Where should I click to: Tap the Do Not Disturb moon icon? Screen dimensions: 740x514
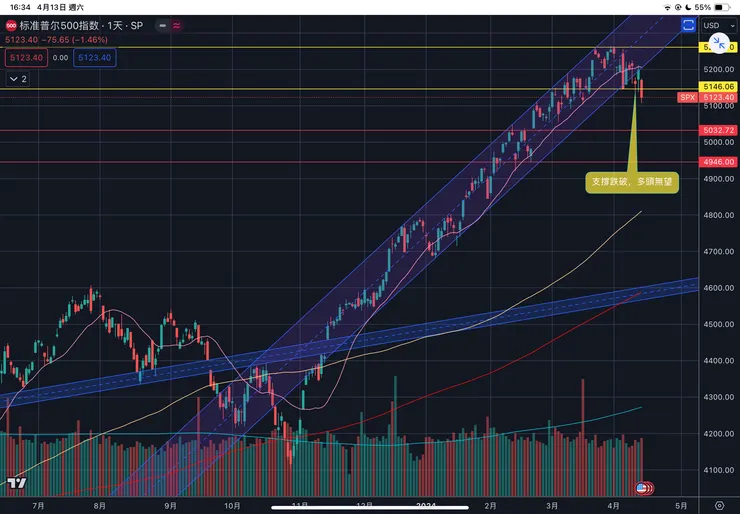point(688,7)
